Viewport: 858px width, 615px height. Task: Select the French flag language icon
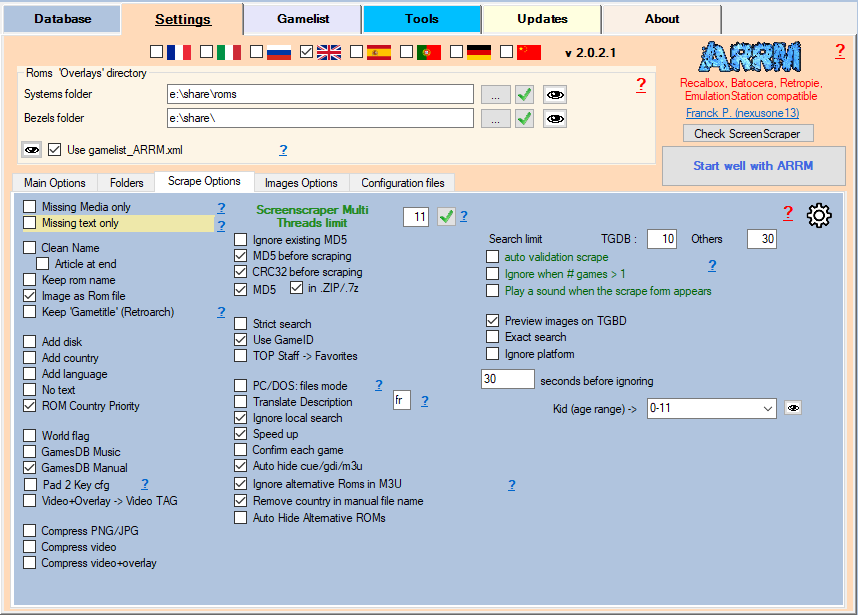[x=179, y=52]
